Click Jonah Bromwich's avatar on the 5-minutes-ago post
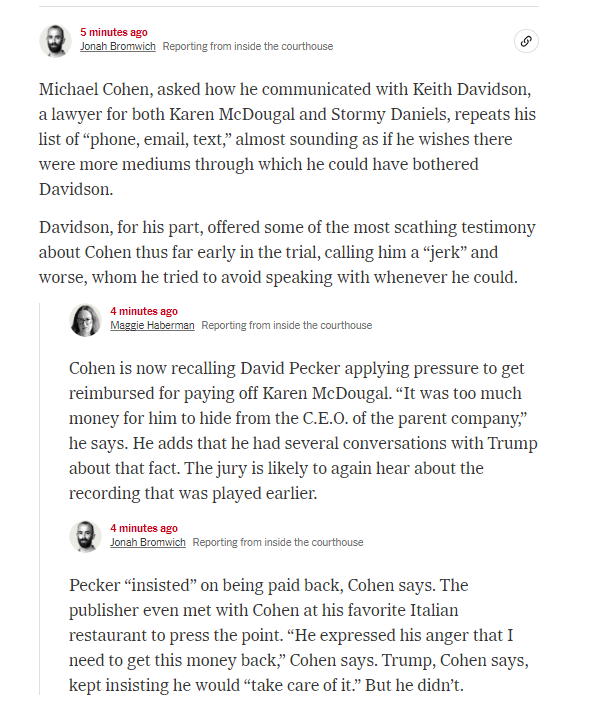Viewport: 592px width, 714px height. coord(56,41)
